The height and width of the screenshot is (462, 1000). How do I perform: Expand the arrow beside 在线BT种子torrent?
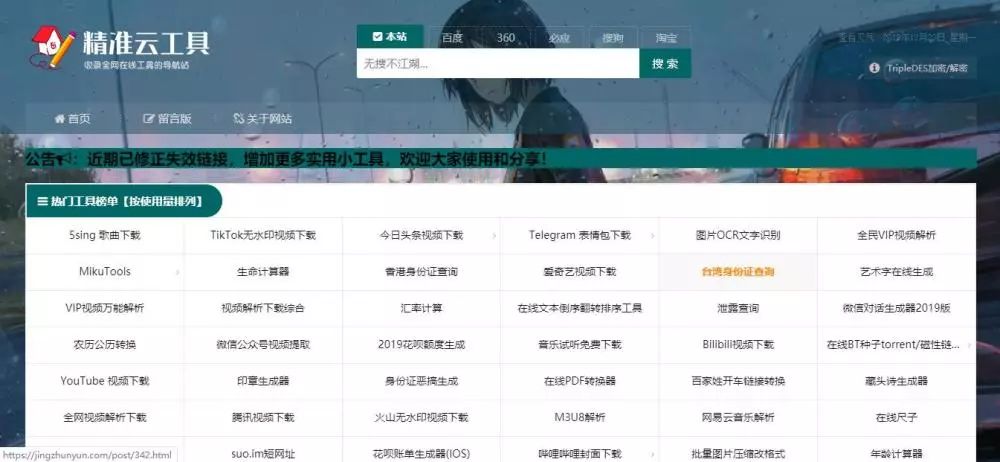coord(969,345)
